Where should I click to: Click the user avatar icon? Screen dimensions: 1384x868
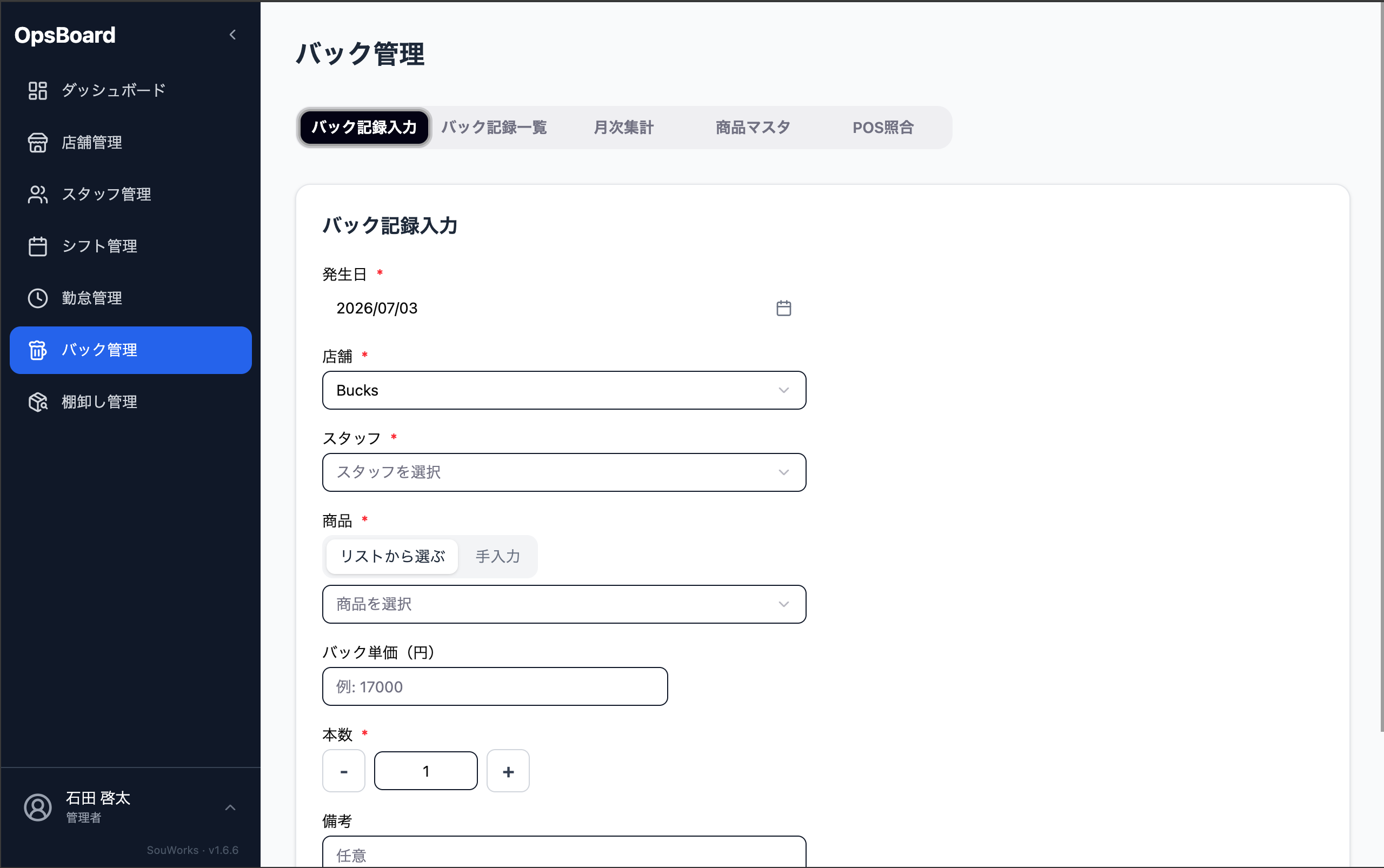pos(38,807)
